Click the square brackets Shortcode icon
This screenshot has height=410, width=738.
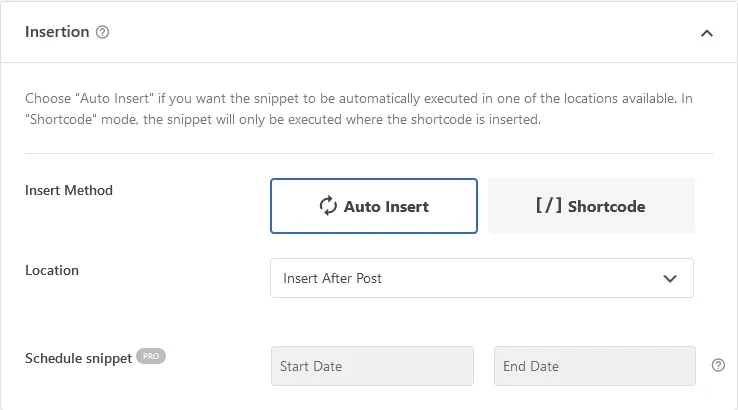click(549, 205)
